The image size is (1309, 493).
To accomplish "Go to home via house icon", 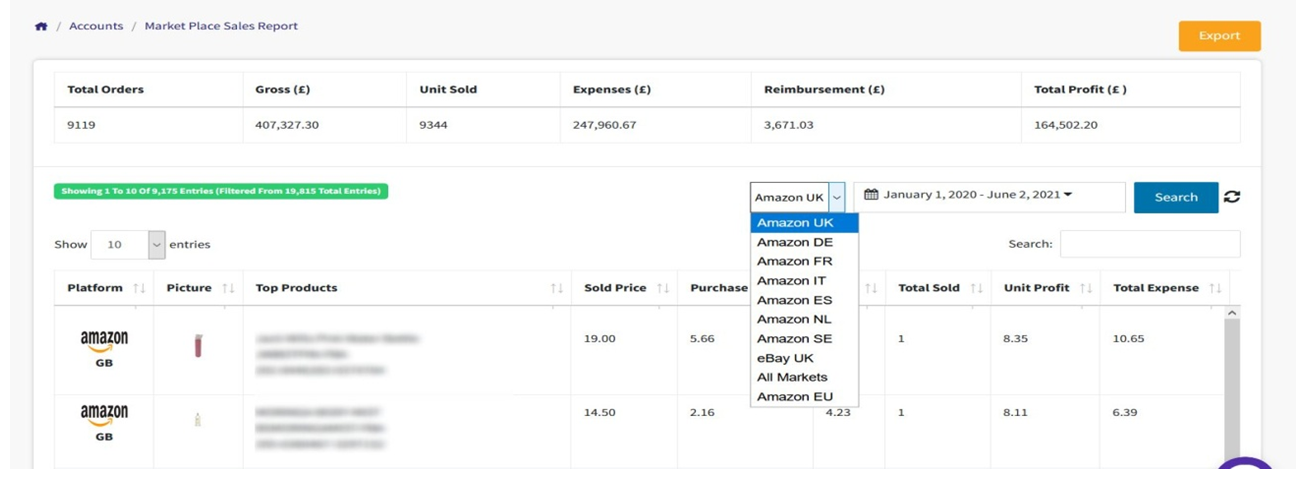I will point(41,26).
